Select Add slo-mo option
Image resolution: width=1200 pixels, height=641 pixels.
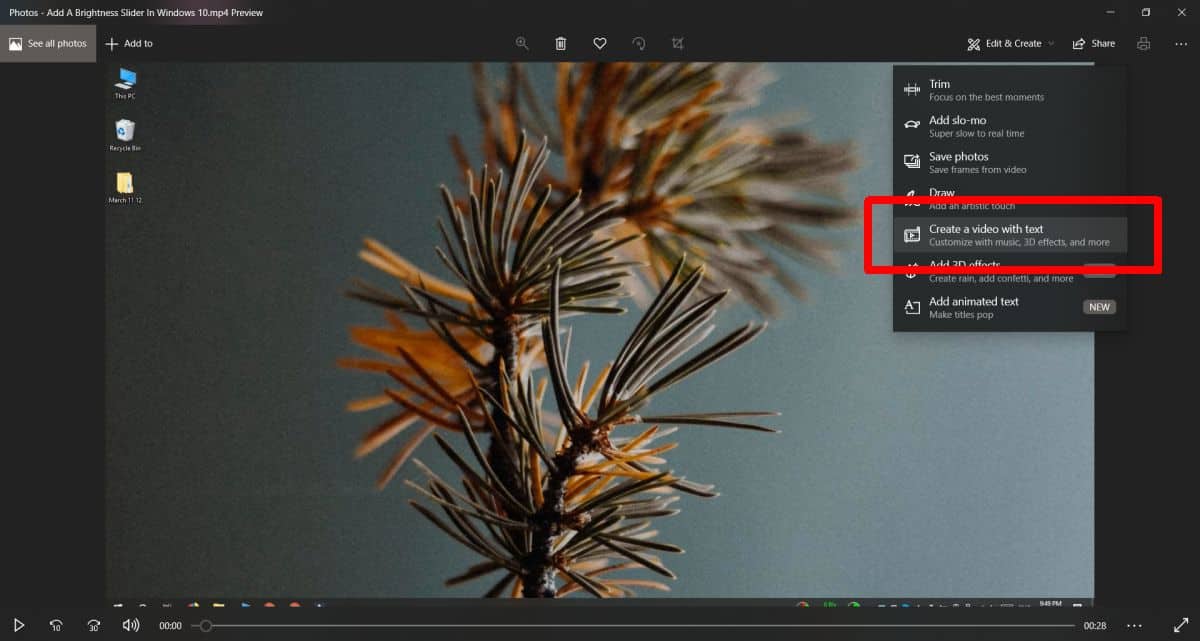(1010, 126)
